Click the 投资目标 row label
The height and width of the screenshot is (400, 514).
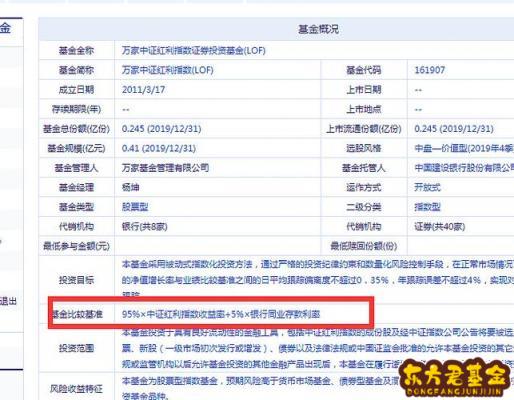tap(76, 280)
